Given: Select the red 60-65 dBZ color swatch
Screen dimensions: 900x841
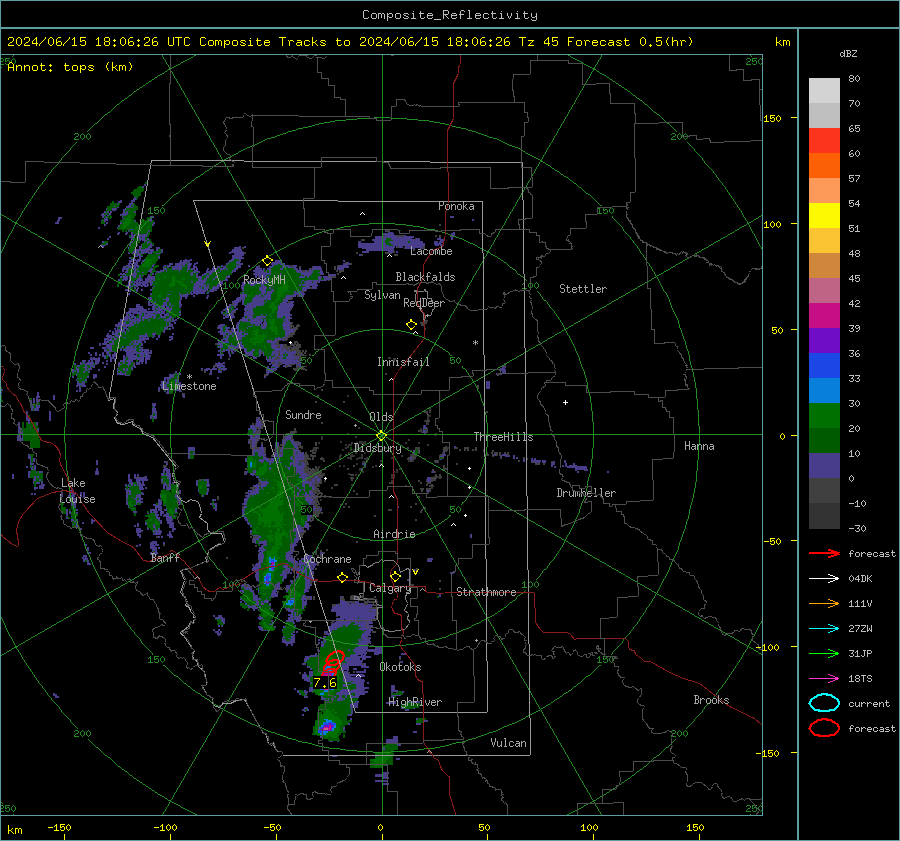Looking at the screenshot, I should point(824,141).
